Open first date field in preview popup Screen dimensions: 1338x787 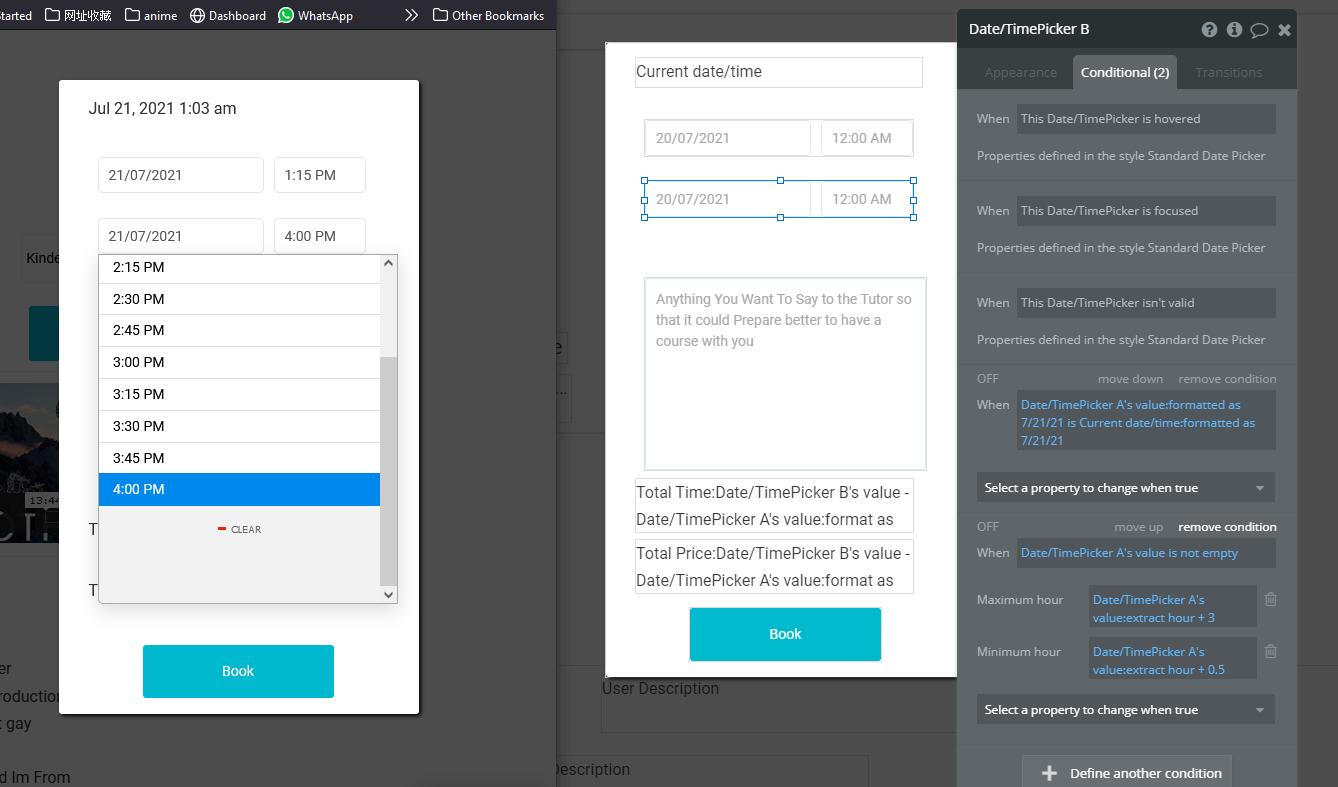(181, 175)
